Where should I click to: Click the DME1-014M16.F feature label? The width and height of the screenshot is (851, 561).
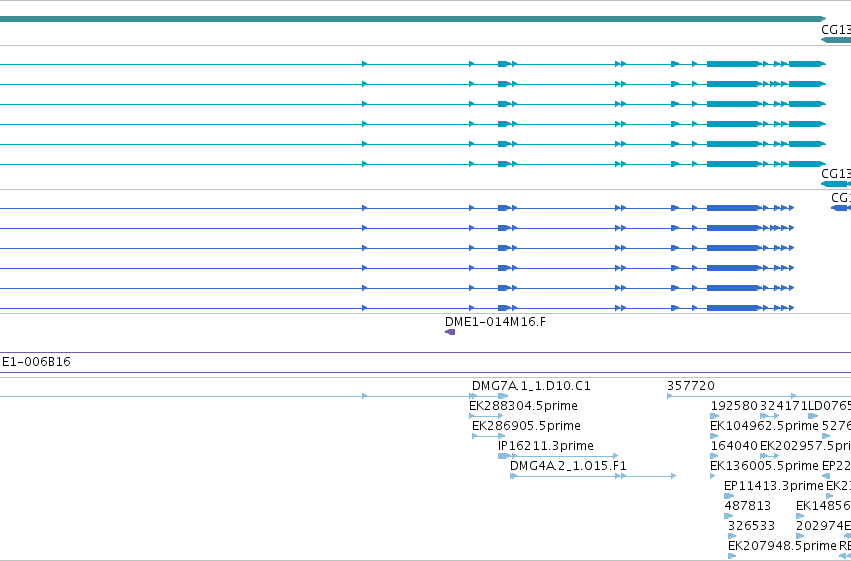coord(495,322)
